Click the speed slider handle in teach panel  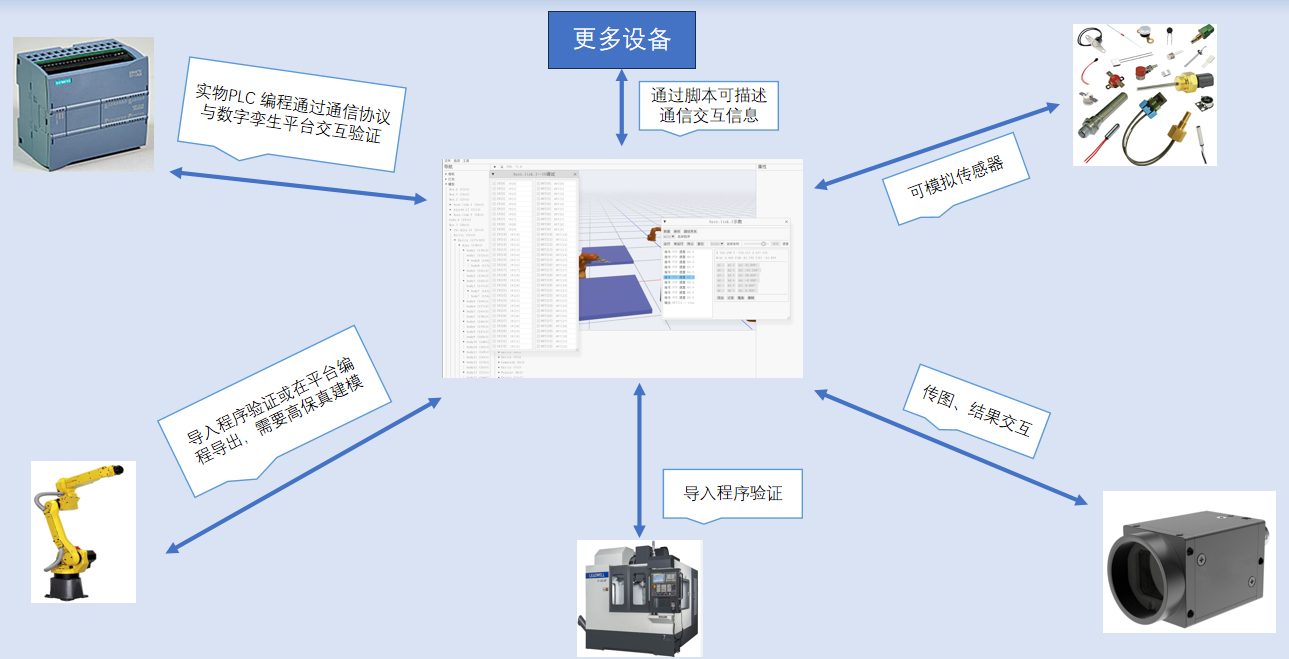[x=764, y=243]
